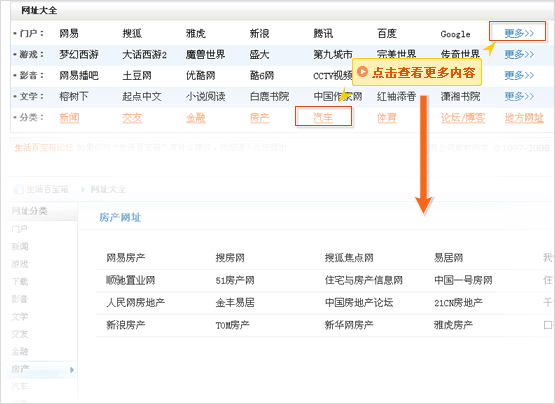This screenshot has height=404, width=555.
Task: Open the 榕树下 literature link
Action: pyautogui.click(x=74, y=96)
